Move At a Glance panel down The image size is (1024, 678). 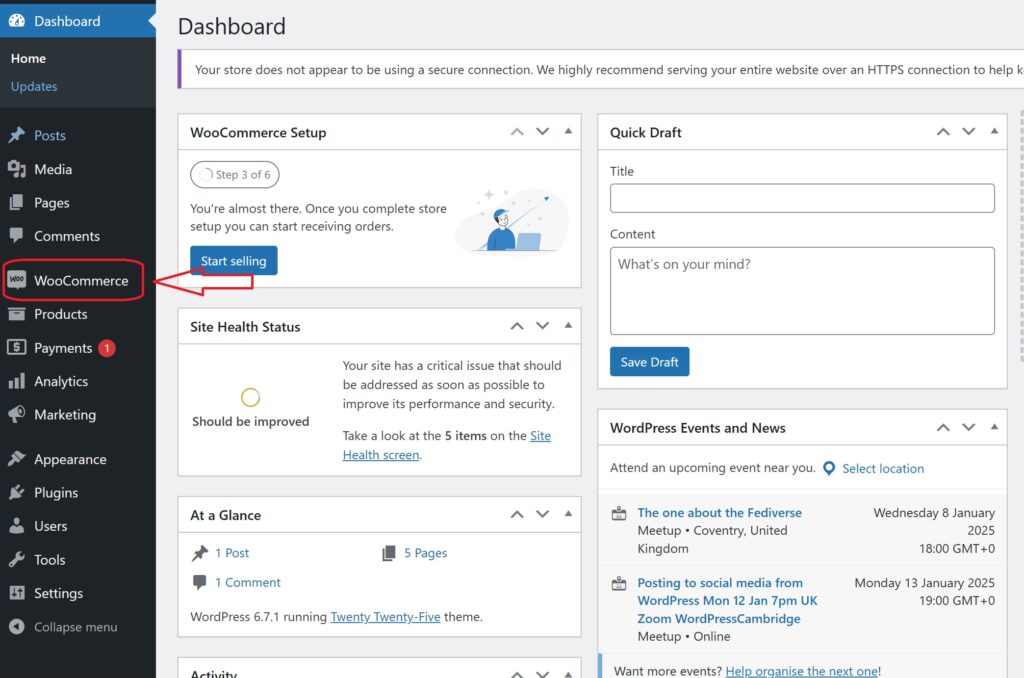tap(543, 515)
